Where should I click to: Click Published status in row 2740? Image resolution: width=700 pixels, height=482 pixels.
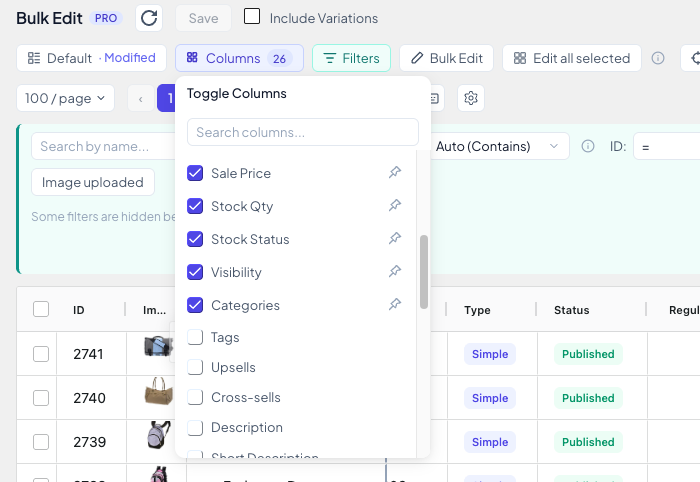click(588, 398)
